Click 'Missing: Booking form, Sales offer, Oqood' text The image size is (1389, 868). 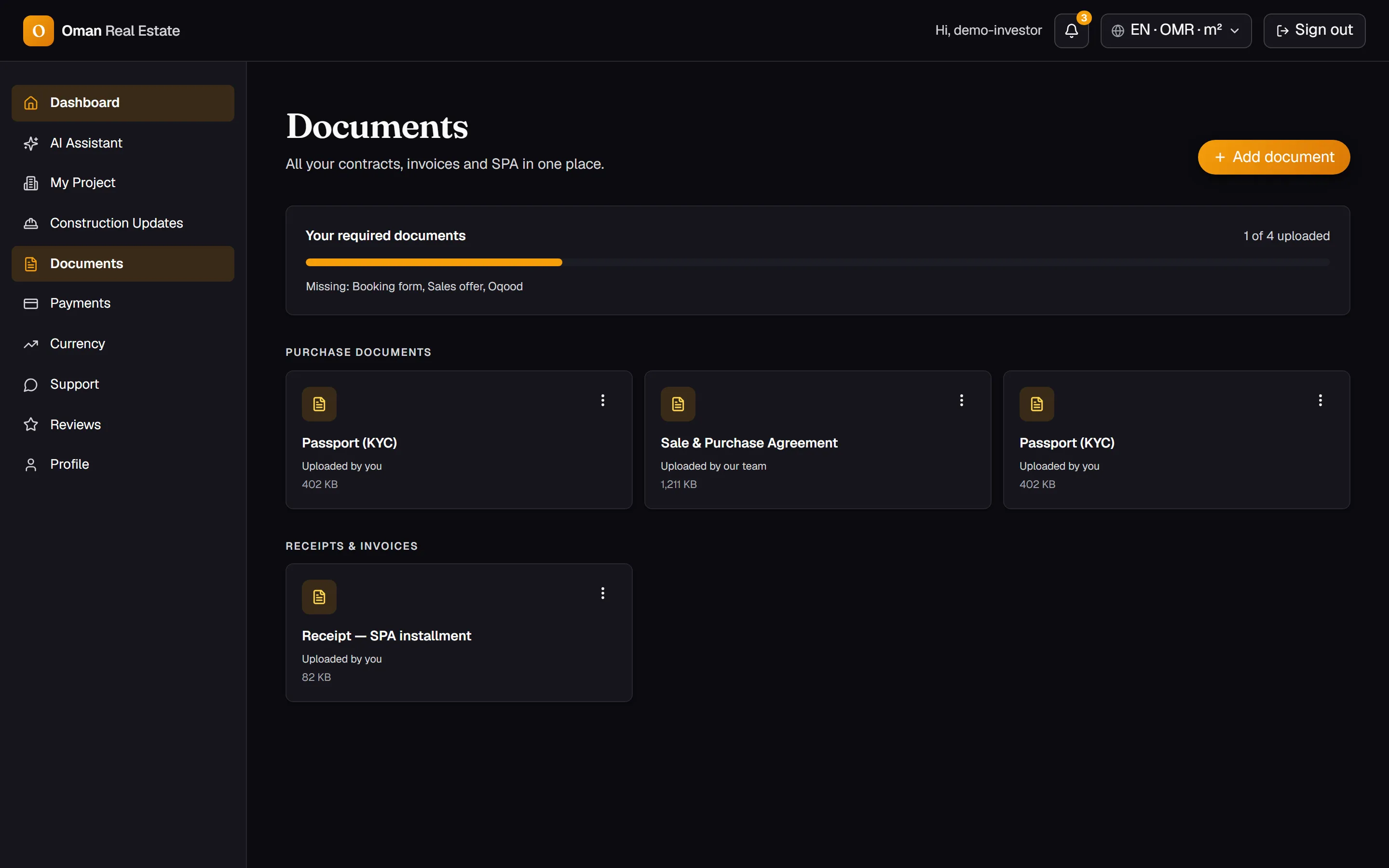click(x=414, y=286)
